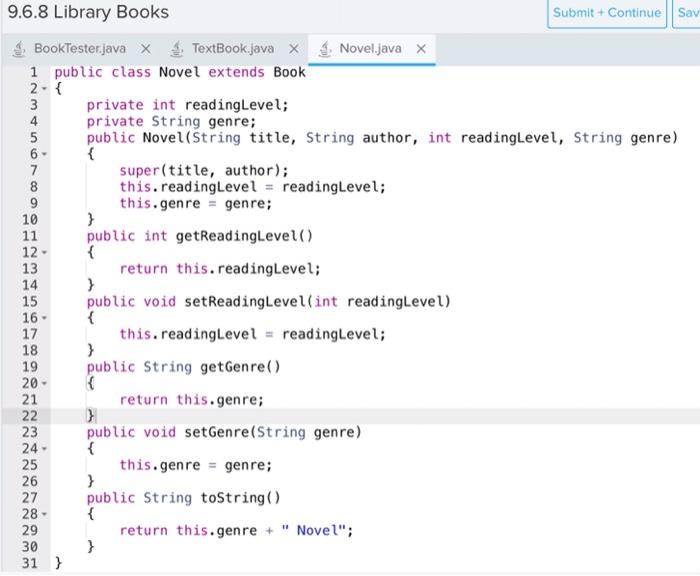Select the Novel.java tab
Viewport: 700px width, 576px height.
371,48
